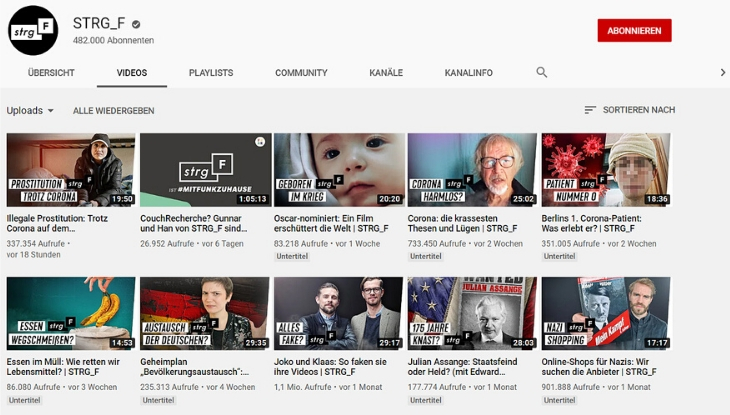The height and width of the screenshot is (415, 730).
Task: Click the 482.000 Abonnenten subscriber count
Action: tap(113, 41)
